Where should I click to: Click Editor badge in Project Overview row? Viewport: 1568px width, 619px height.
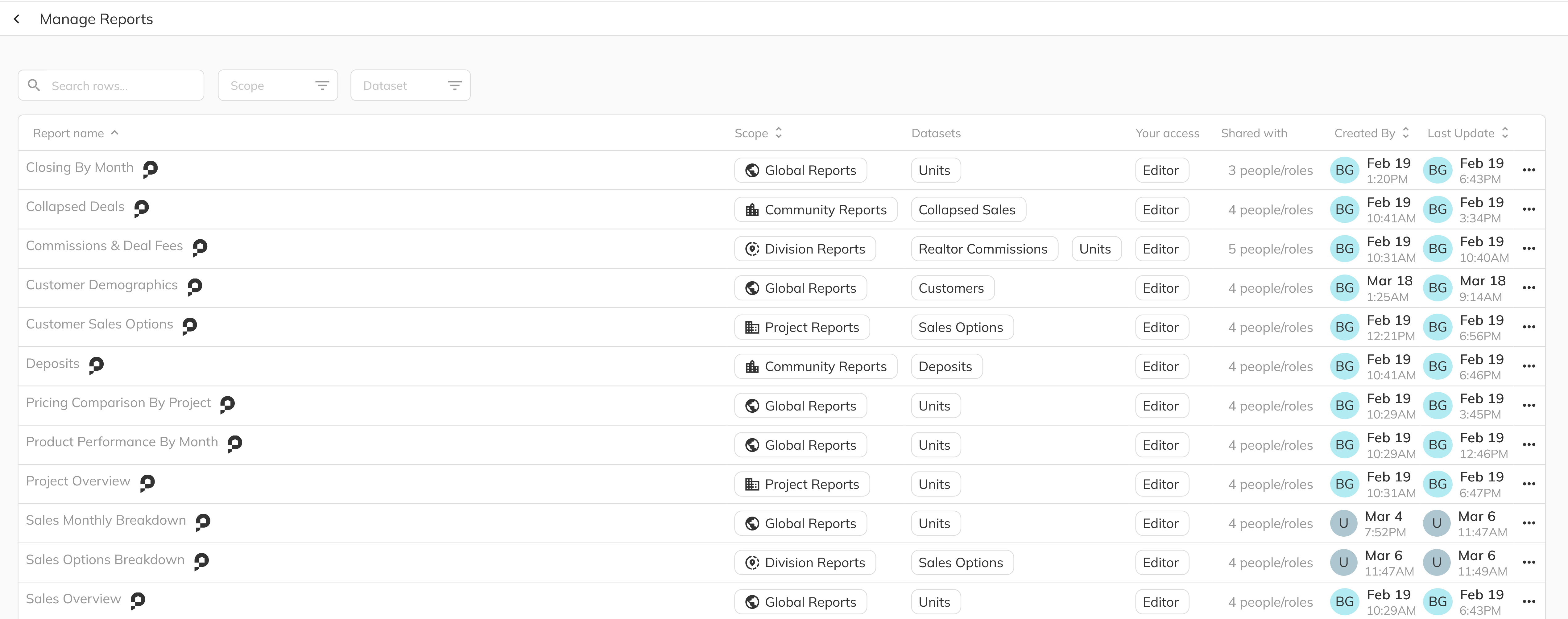pyautogui.click(x=1161, y=485)
